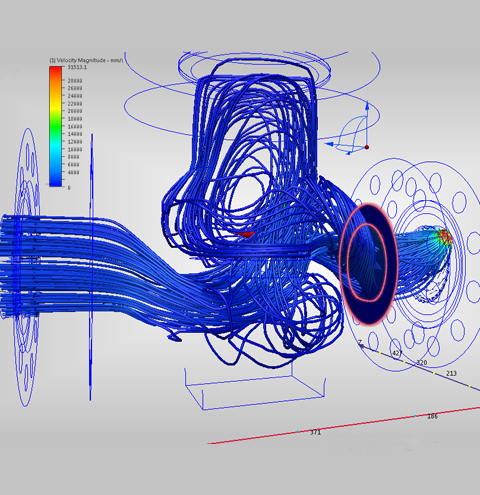The height and width of the screenshot is (495, 480).
Task: Click the 320 label on the dark ruler
Action: point(422,362)
